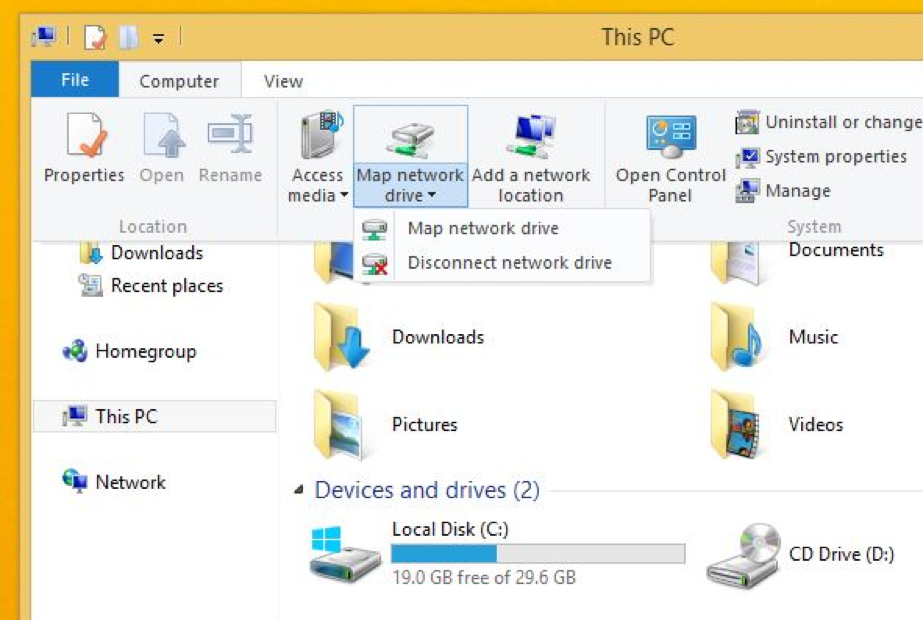The image size is (923, 620).
Task: Click the Downloads folder icon in the main pane
Action: pyautogui.click(x=342, y=337)
